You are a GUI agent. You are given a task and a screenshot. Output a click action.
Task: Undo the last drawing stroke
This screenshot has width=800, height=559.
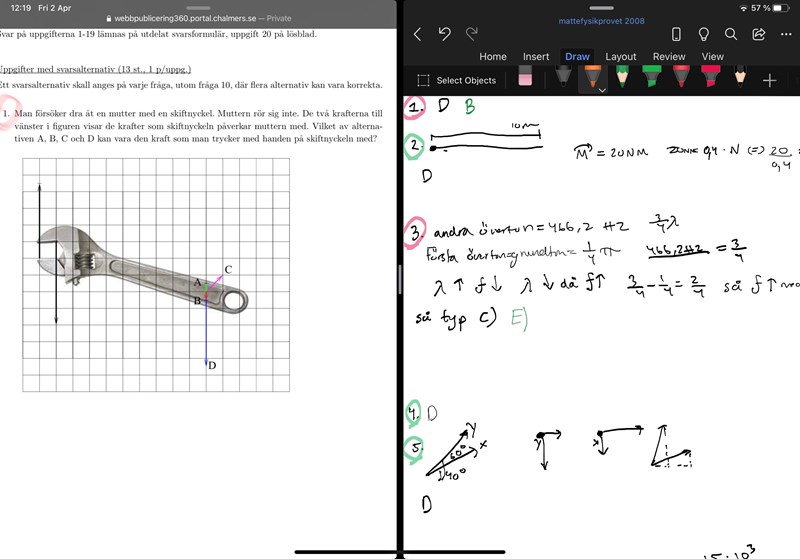coord(445,34)
